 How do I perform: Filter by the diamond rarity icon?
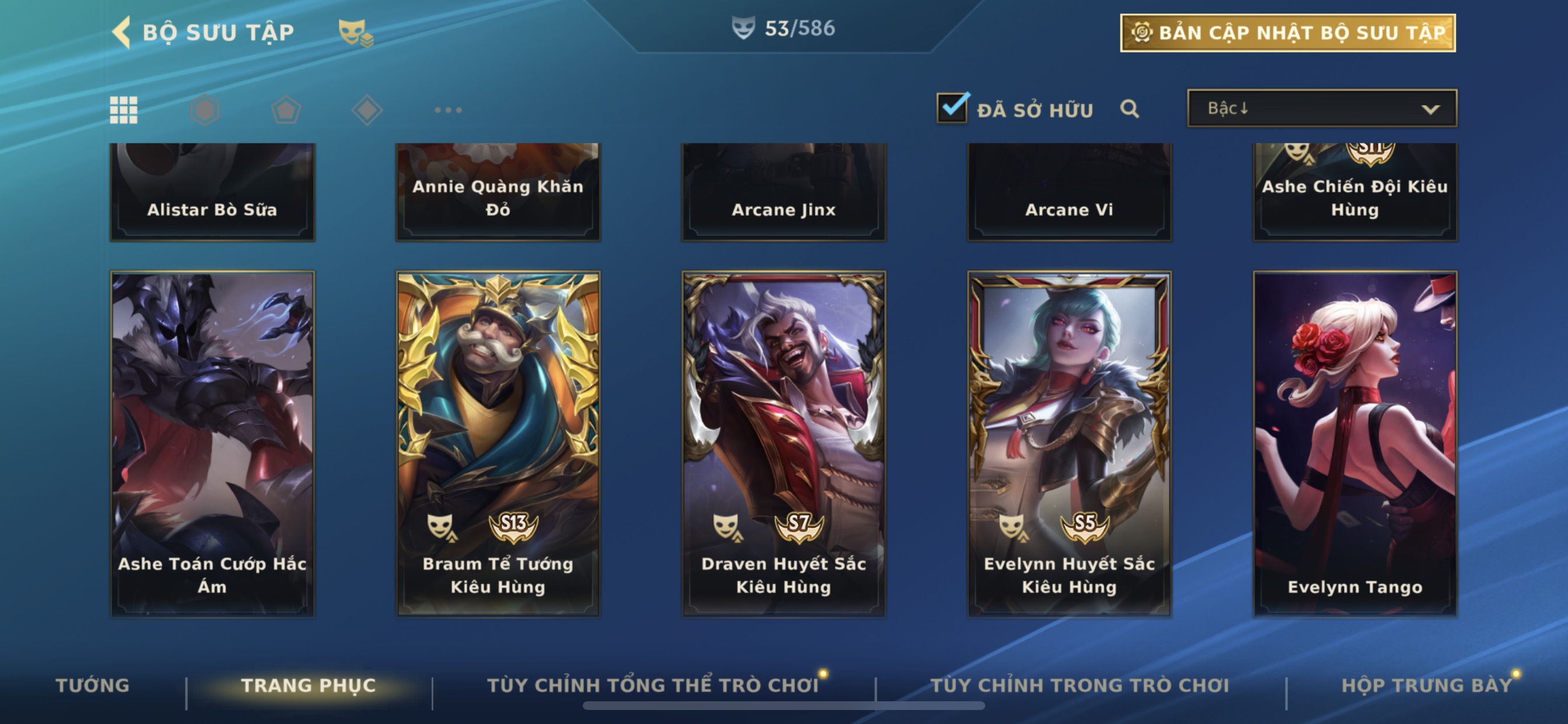[x=367, y=110]
